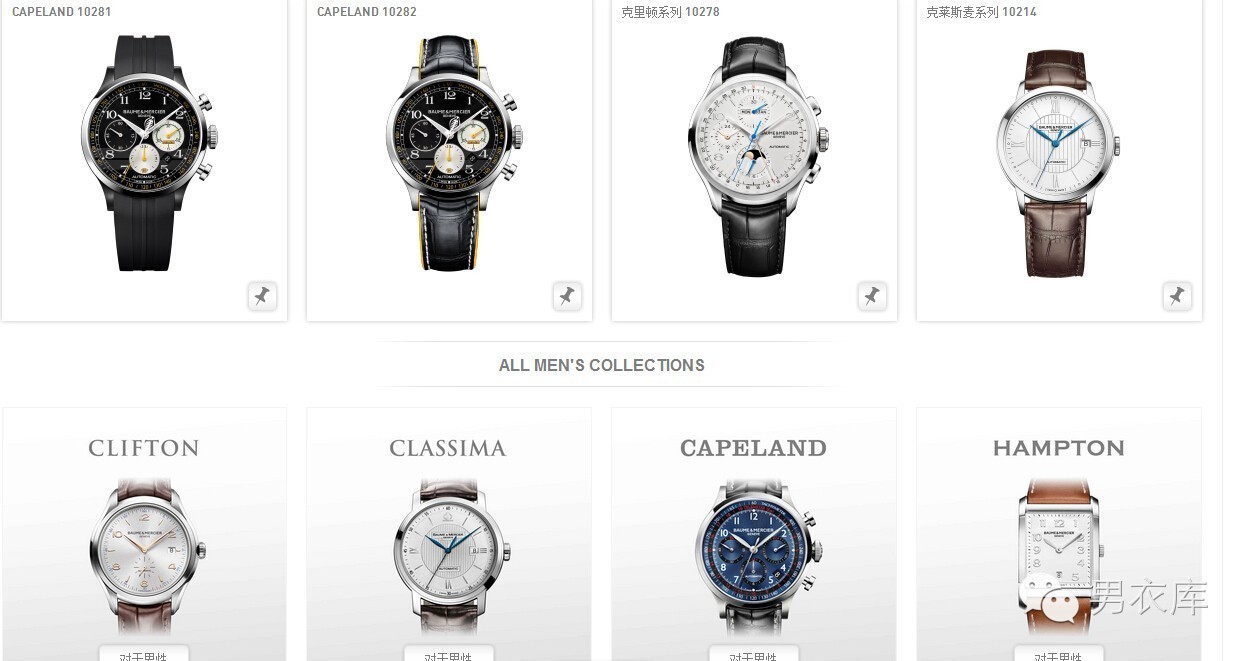Pin the Capeland 10281 watch
The height and width of the screenshot is (661, 1251).
coord(262,296)
